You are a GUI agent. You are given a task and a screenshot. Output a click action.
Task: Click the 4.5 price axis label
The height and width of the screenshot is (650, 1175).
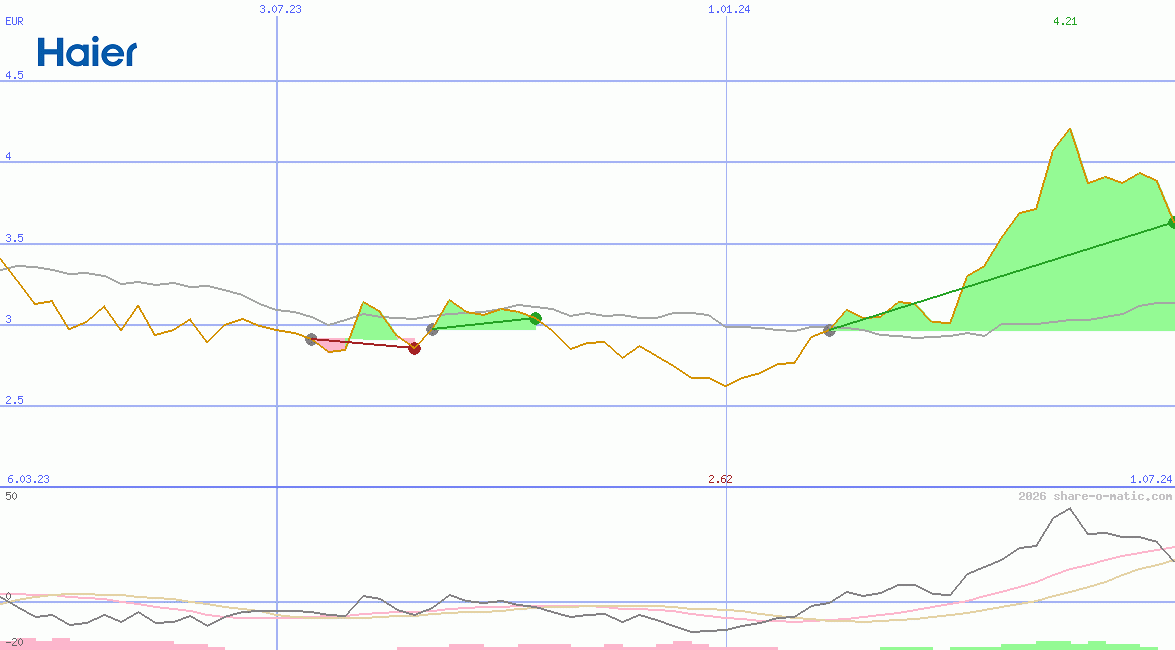tap(14, 75)
